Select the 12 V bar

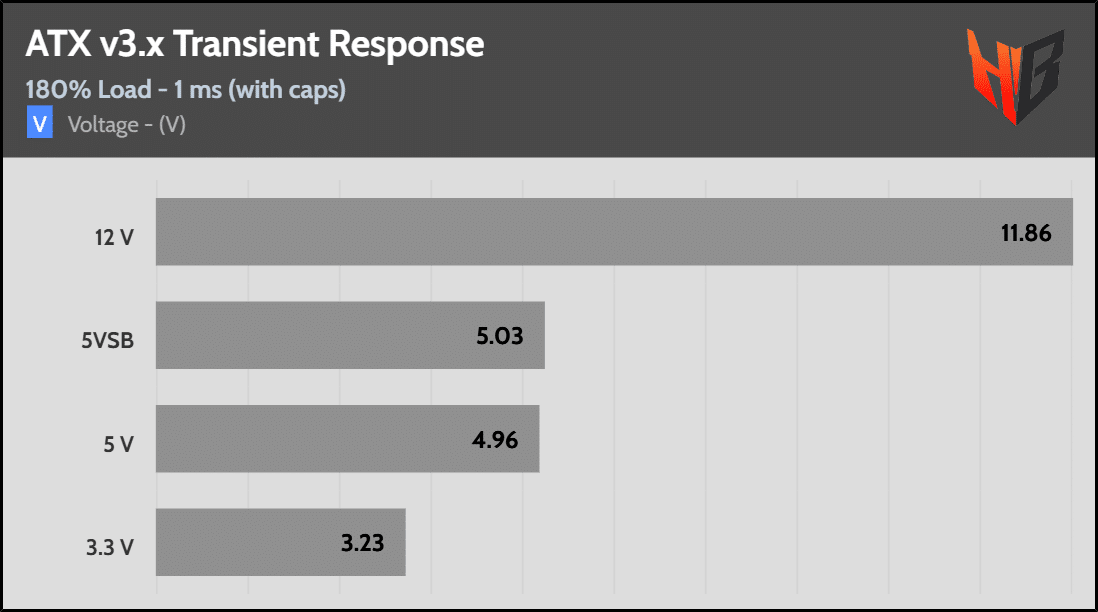560,232
